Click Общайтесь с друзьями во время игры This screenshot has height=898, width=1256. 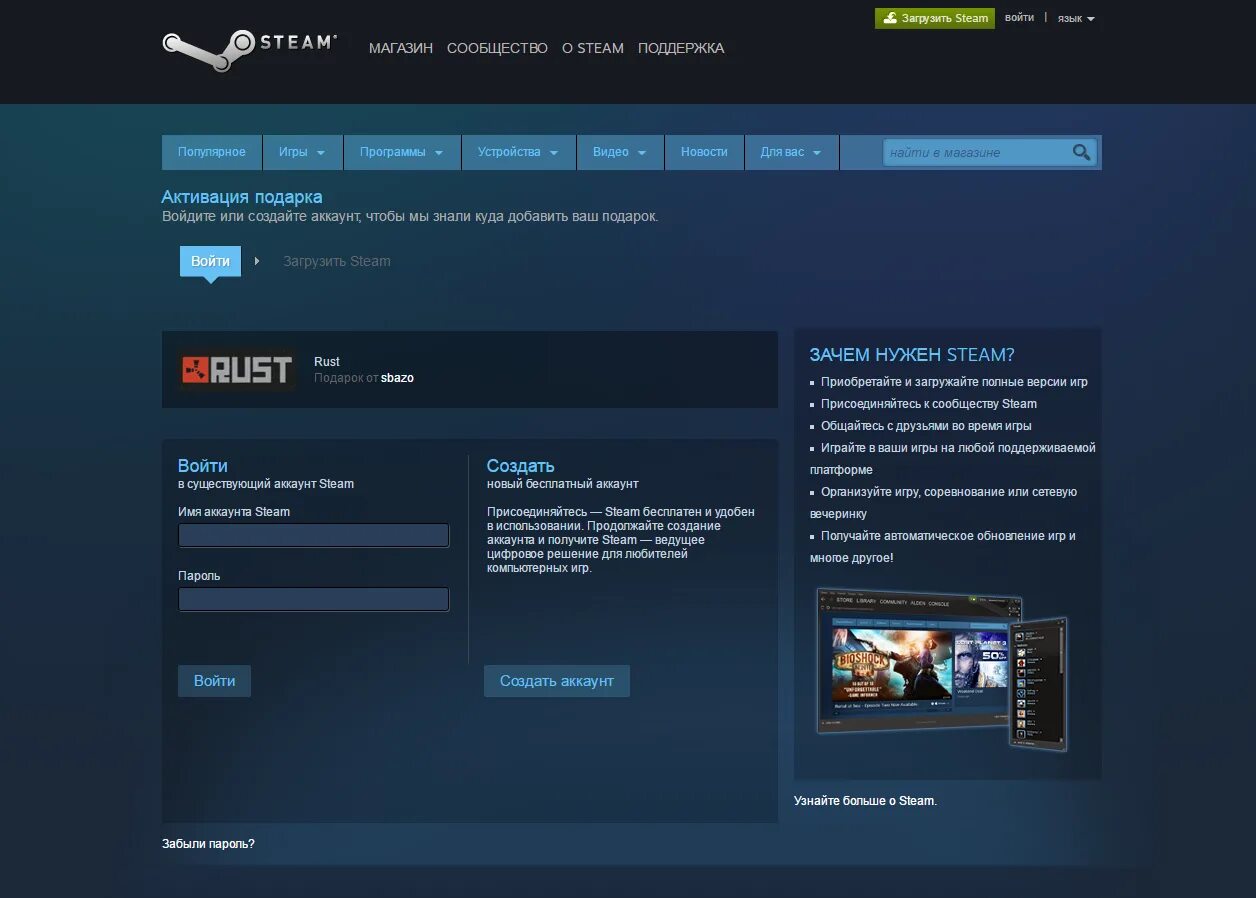(x=926, y=426)
